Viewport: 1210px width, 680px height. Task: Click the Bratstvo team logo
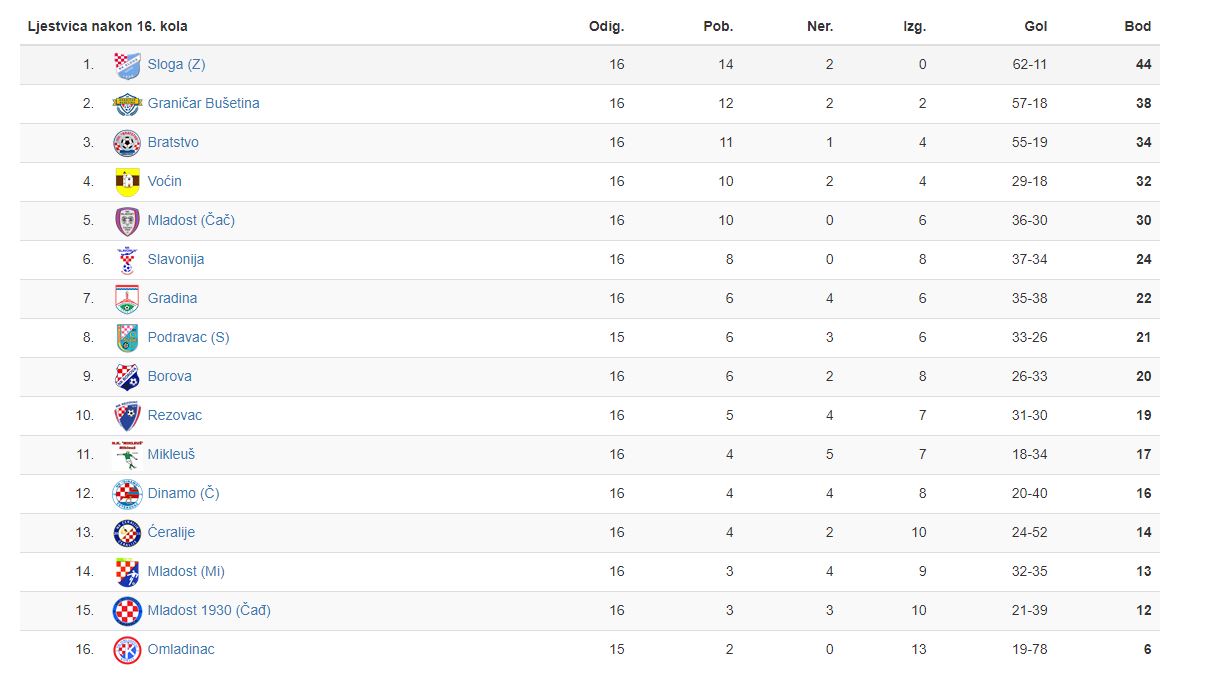click(x=127, y=142)
